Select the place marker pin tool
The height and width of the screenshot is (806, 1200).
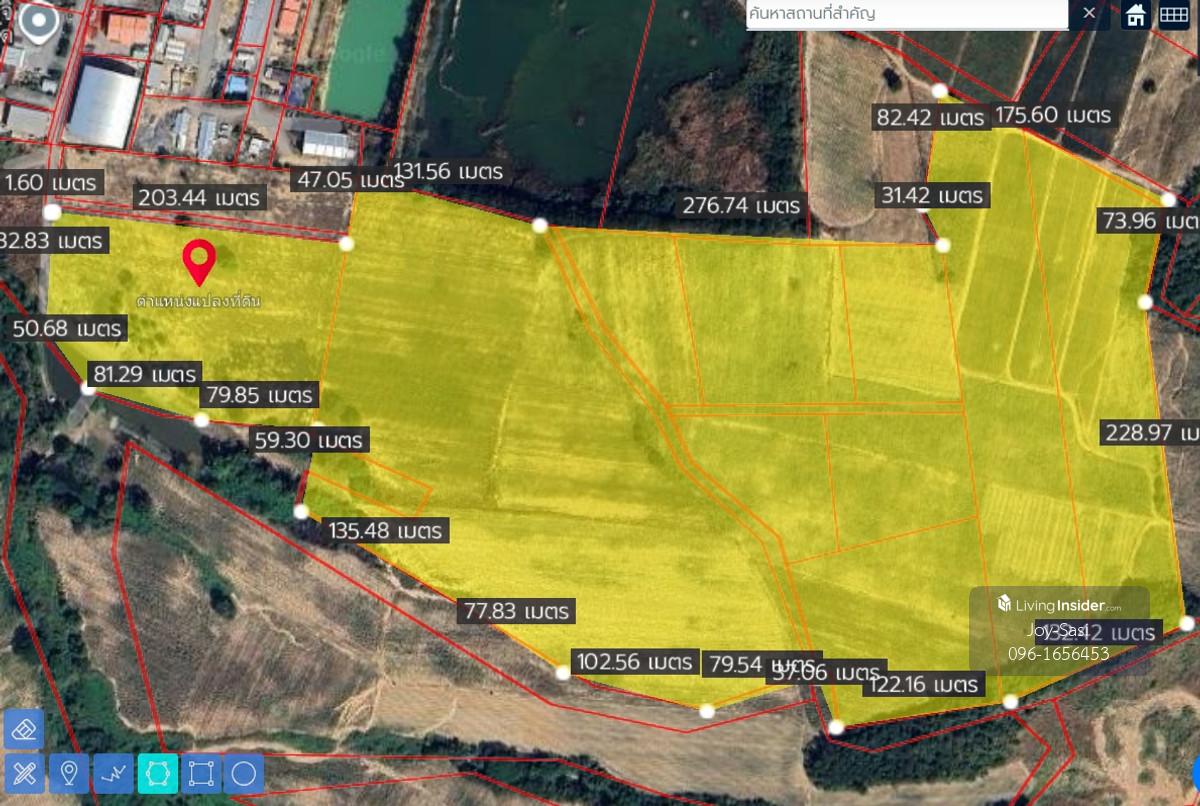tap(69, 773)
